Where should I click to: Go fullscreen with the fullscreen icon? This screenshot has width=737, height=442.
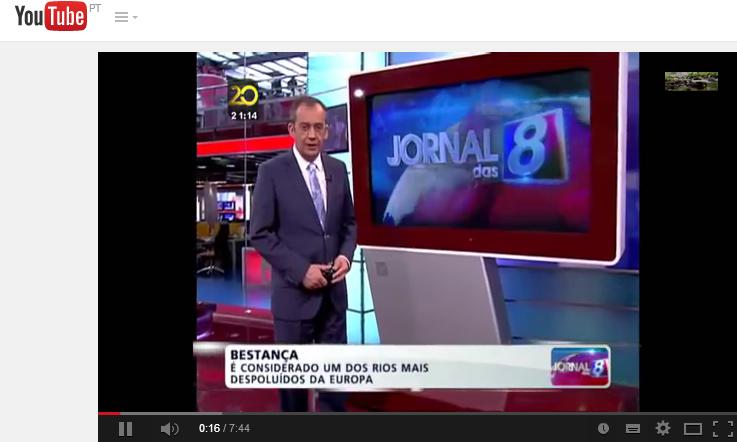(723, 429)
